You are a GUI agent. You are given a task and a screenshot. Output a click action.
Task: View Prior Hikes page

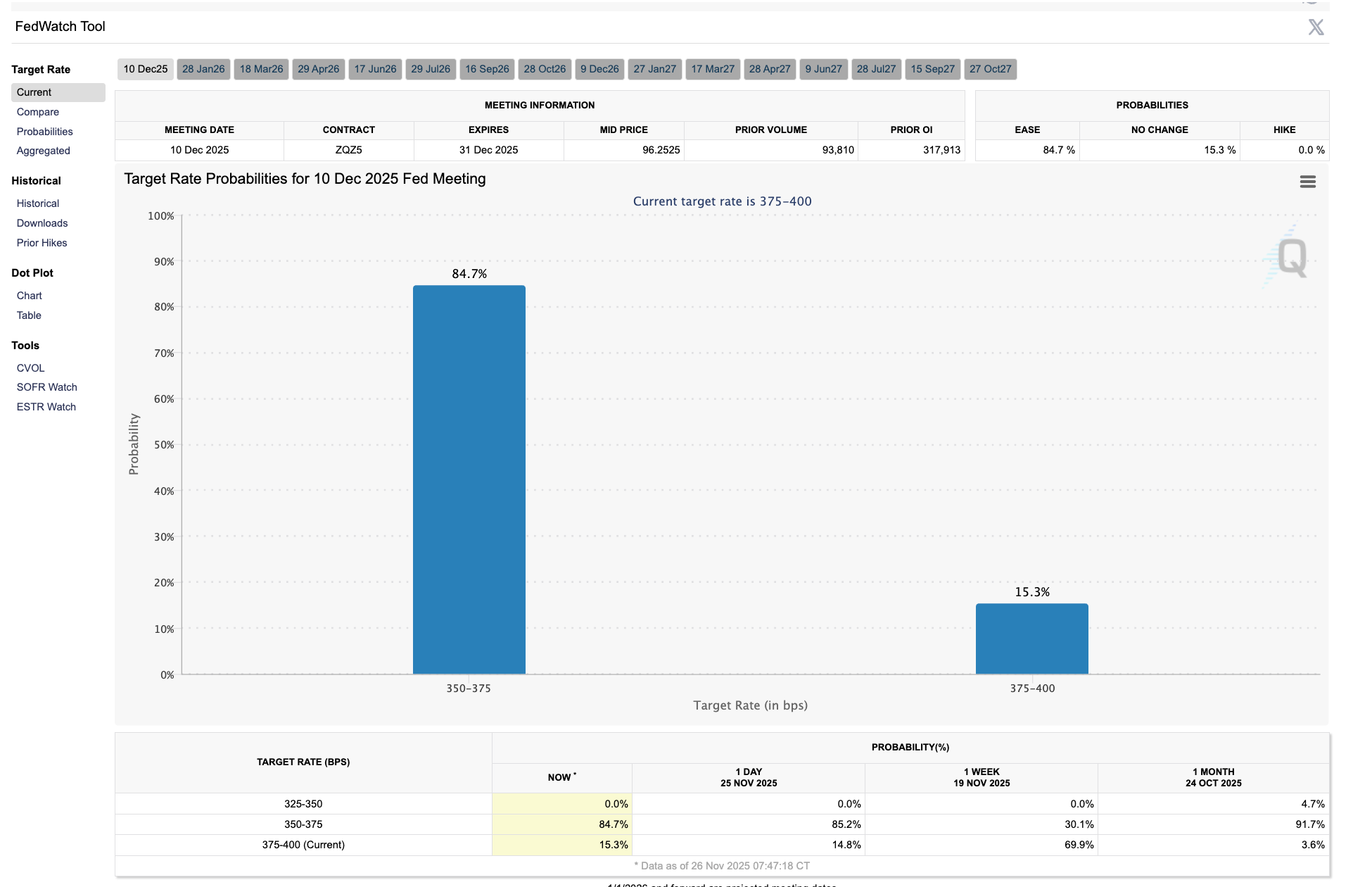(x=42, y=243)
